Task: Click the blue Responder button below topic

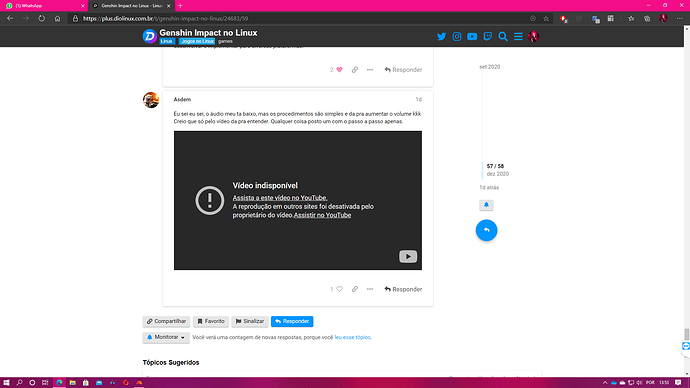Action: pos(292,322)
